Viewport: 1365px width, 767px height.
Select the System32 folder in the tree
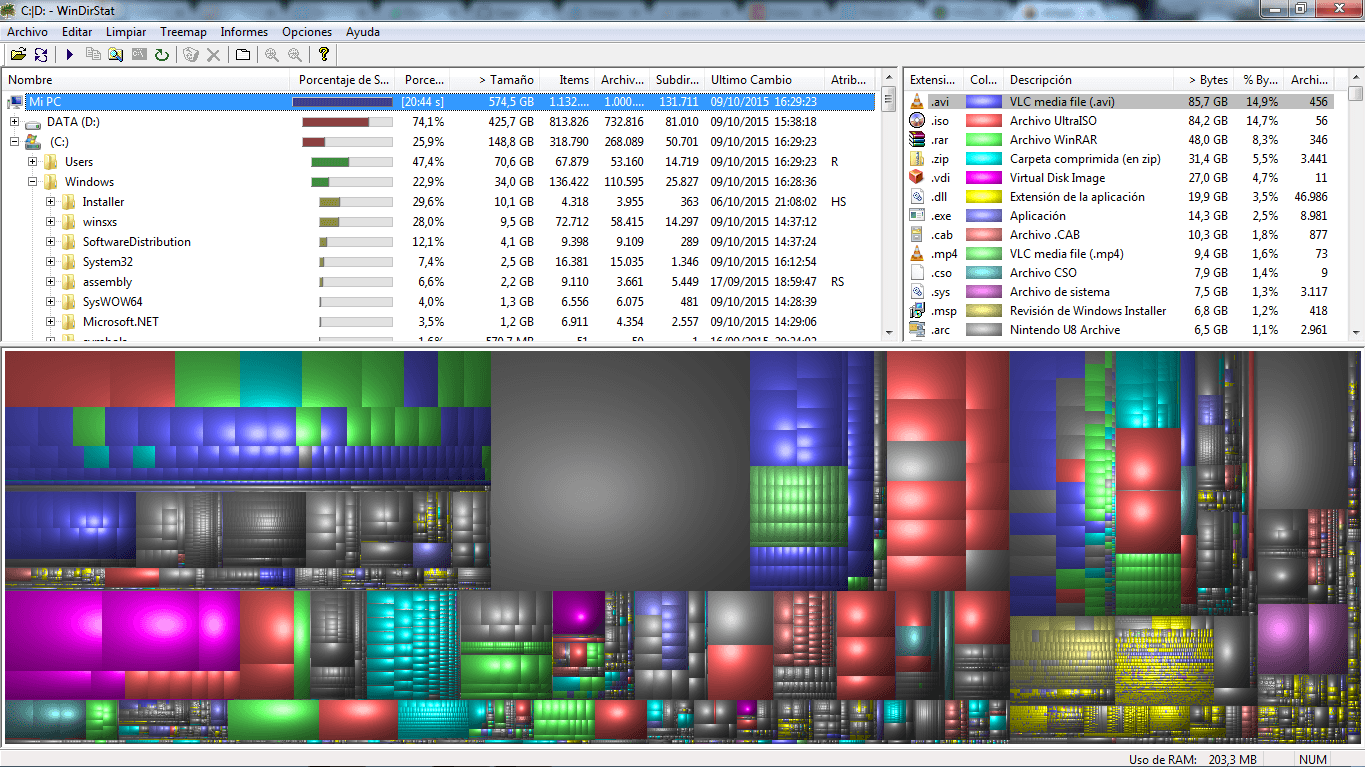click(107, 262)
